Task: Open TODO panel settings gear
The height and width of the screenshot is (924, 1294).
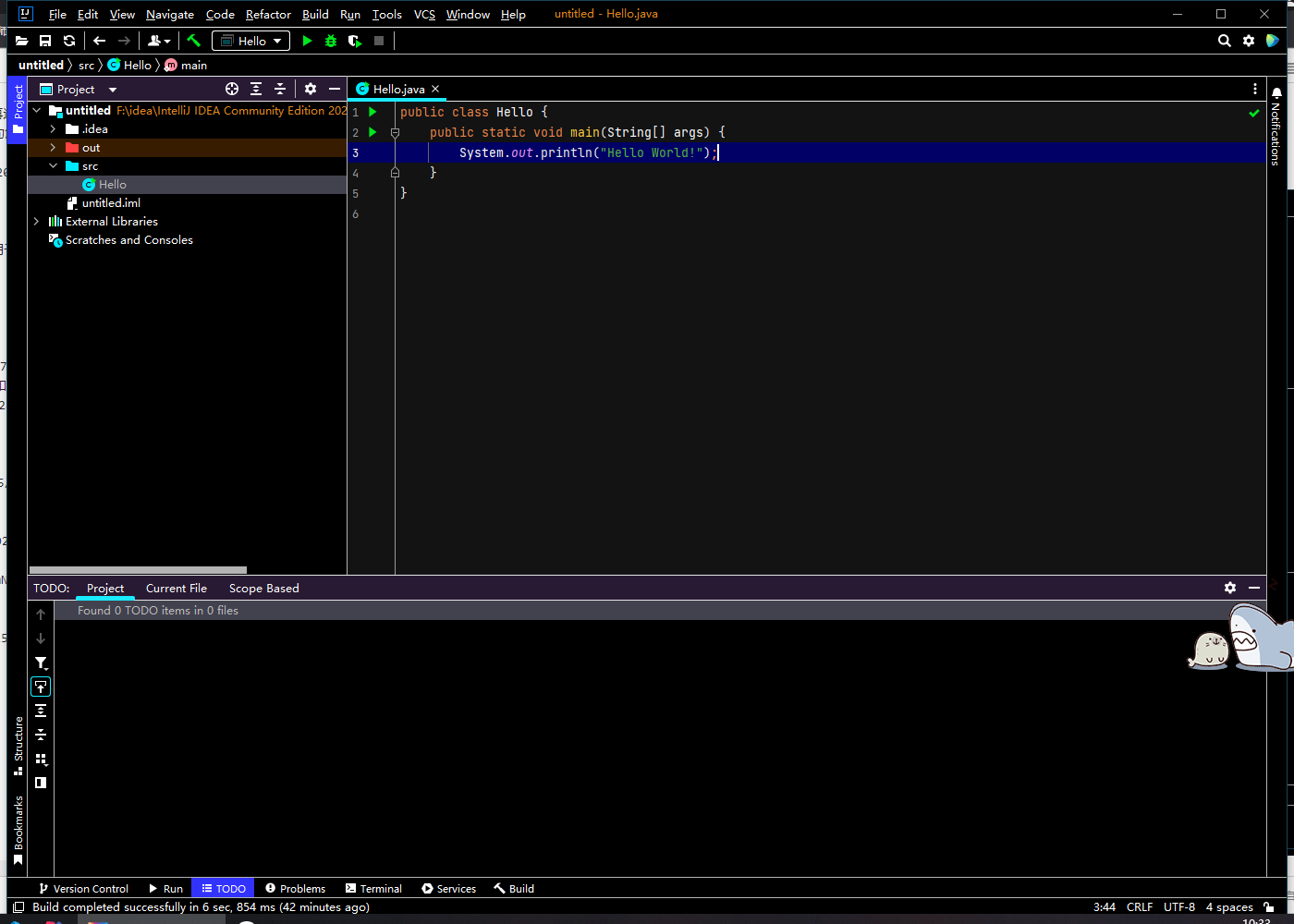Action: pos(1230,588)
